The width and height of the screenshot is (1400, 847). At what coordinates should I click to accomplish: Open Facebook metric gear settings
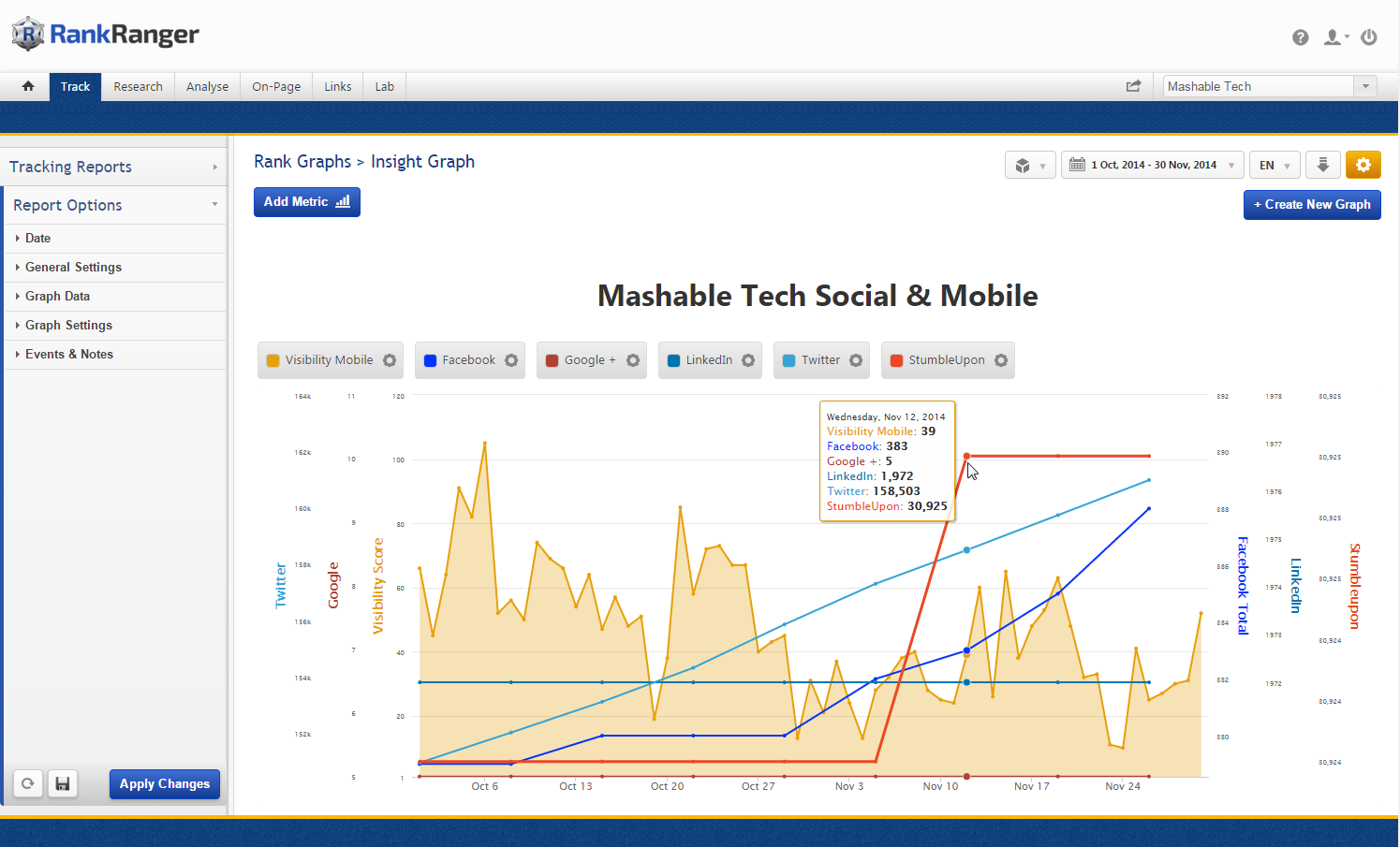point(511,360)
